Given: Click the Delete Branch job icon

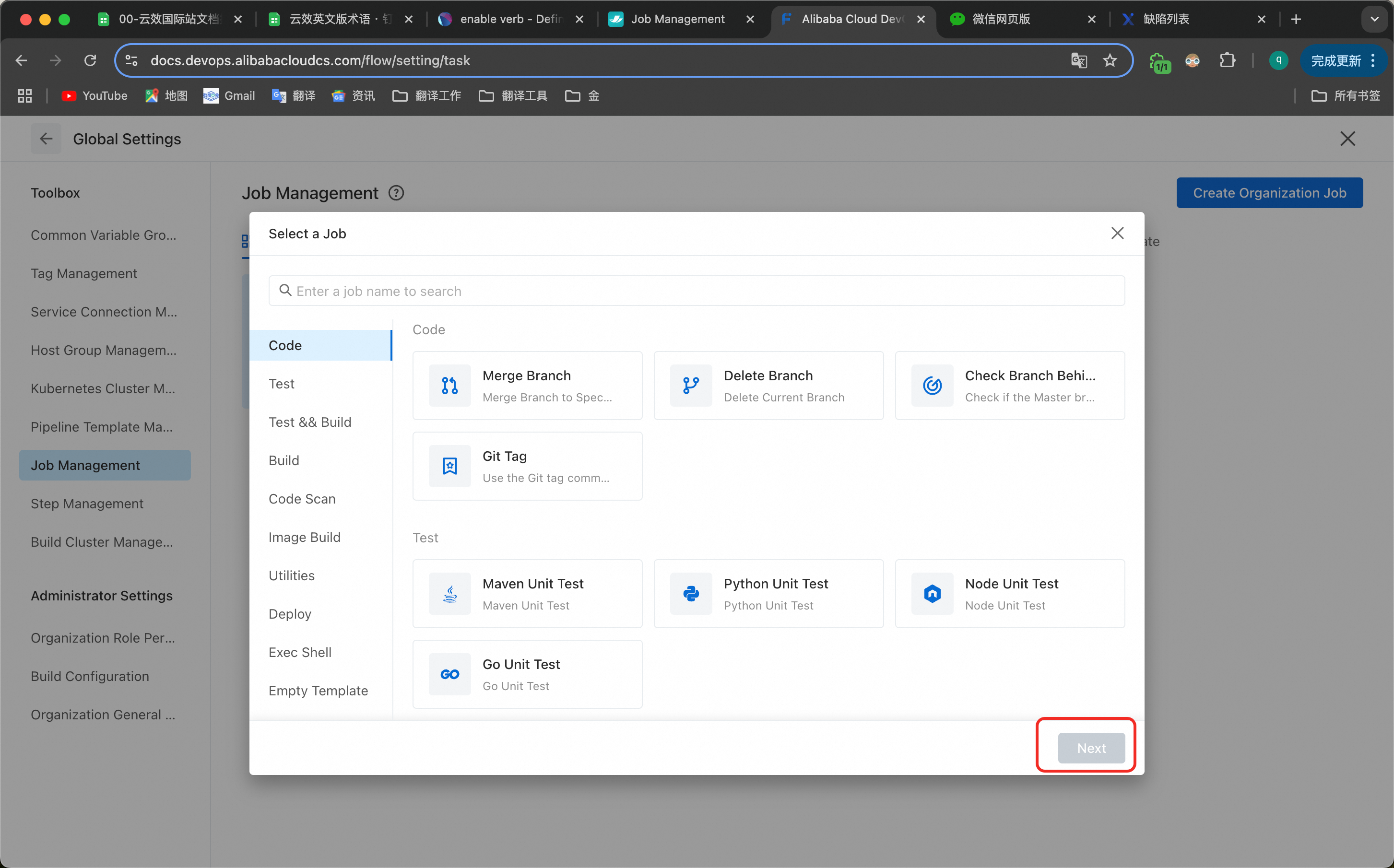Looking at the screenshot, I should click(691, 386).
